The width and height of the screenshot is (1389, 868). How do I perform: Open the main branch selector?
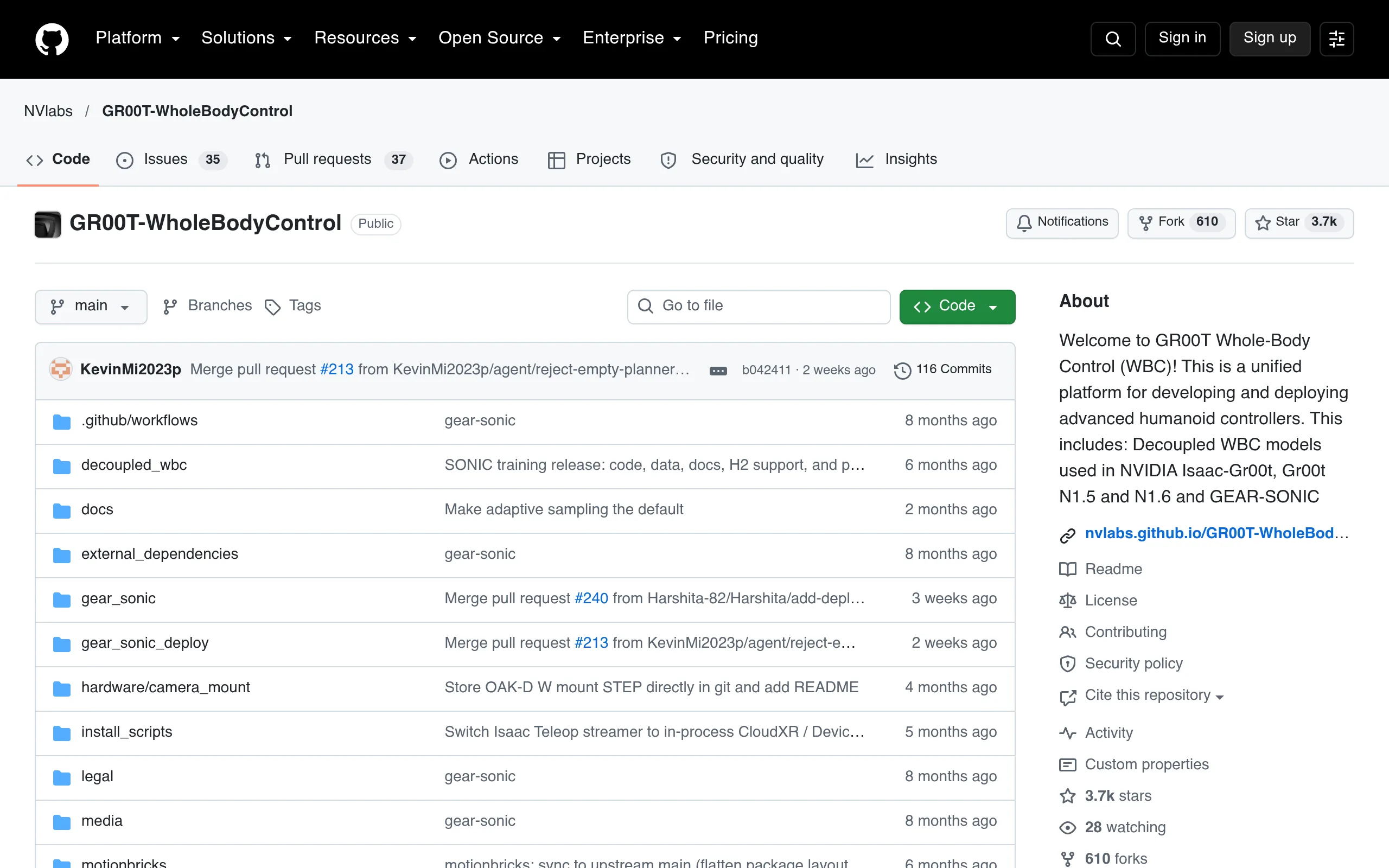(91, 307)
